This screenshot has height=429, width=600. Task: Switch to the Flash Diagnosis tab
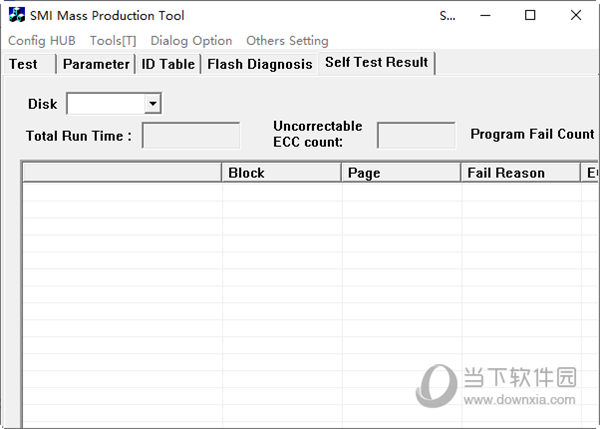coord(260,64)
